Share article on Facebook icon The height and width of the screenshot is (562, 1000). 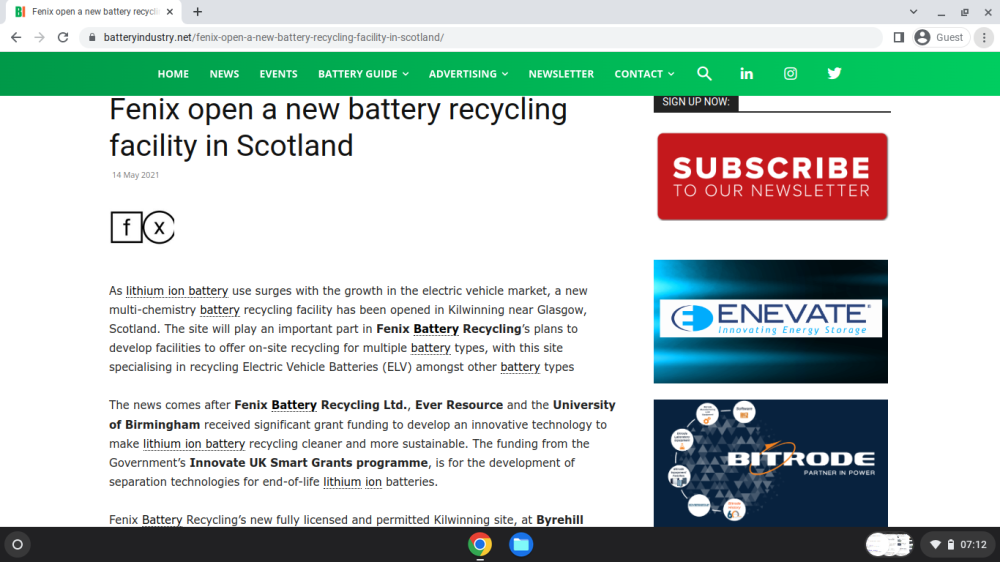(x=126, y=227)
